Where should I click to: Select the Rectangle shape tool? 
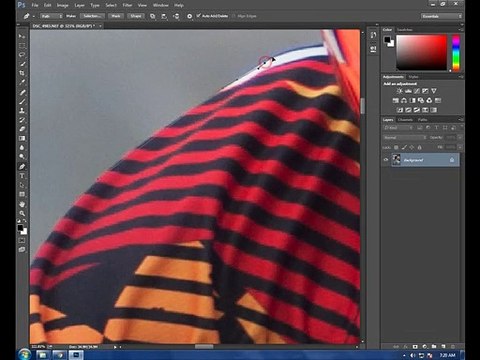22,194
